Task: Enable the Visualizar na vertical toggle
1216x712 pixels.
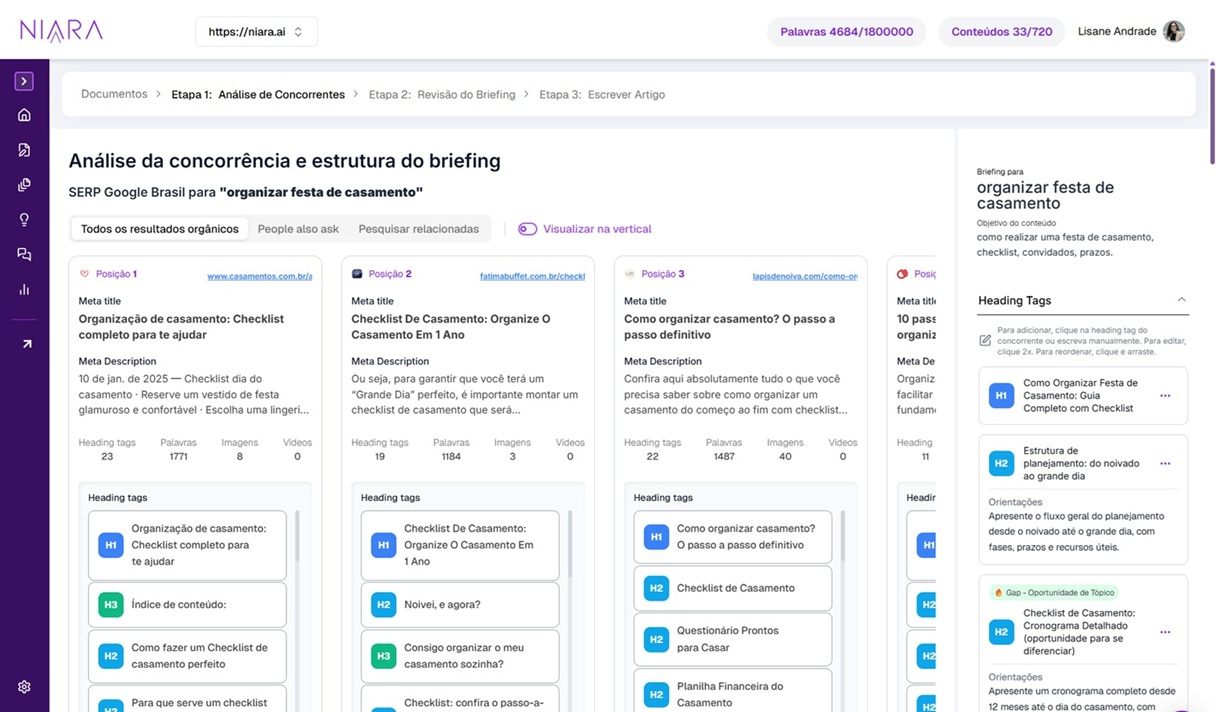Action: 527,228
